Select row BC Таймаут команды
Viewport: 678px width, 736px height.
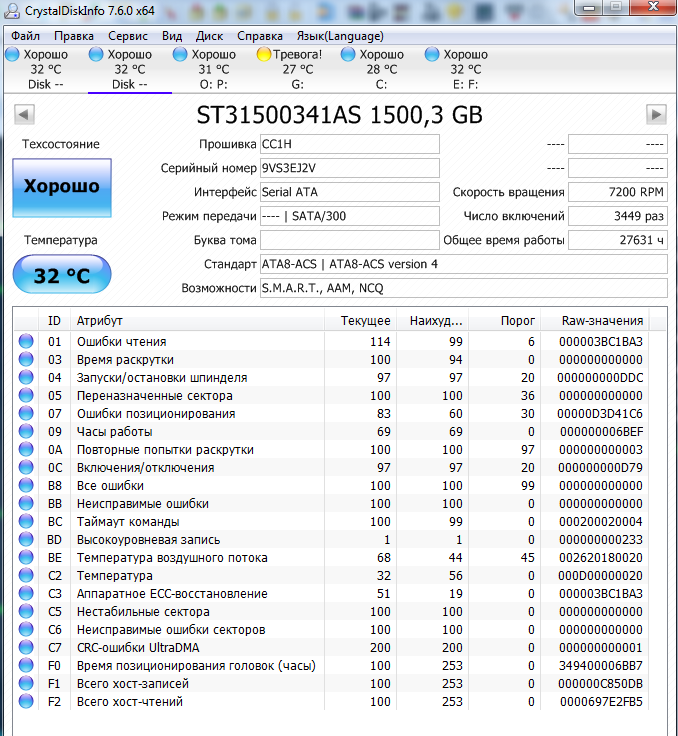coord(331,521)
